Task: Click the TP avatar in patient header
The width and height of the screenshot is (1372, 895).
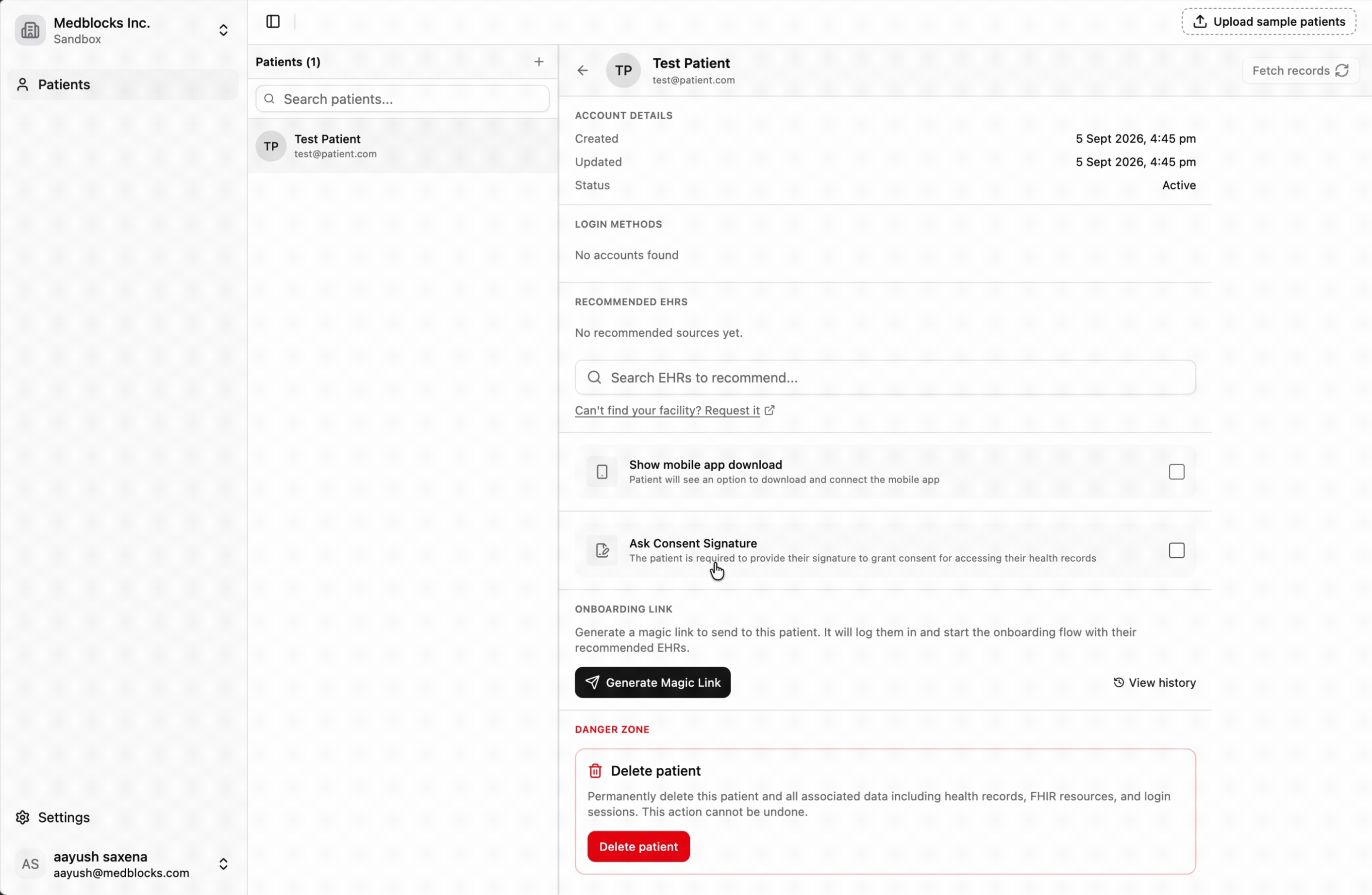Action: coord(623,70)
